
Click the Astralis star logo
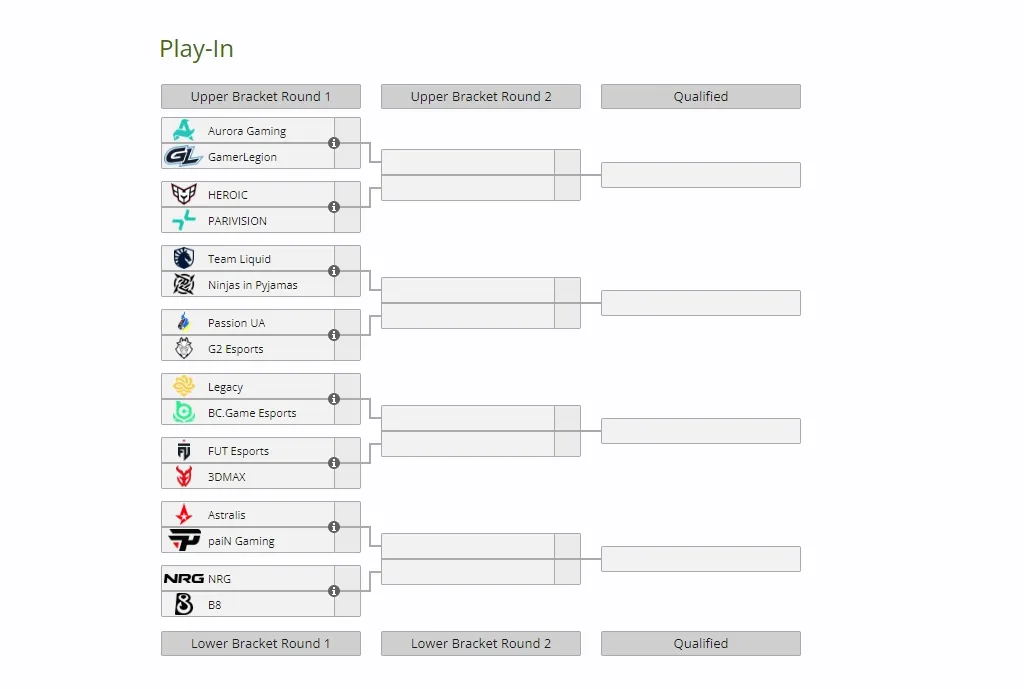click(x=184, y=514)
